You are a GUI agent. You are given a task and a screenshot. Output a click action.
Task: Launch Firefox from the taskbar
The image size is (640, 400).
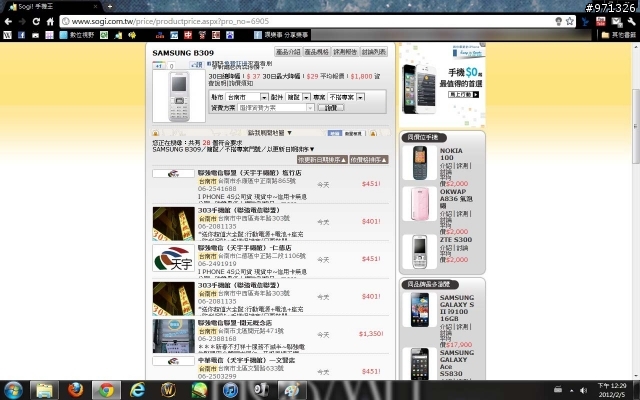click(75, 390)
